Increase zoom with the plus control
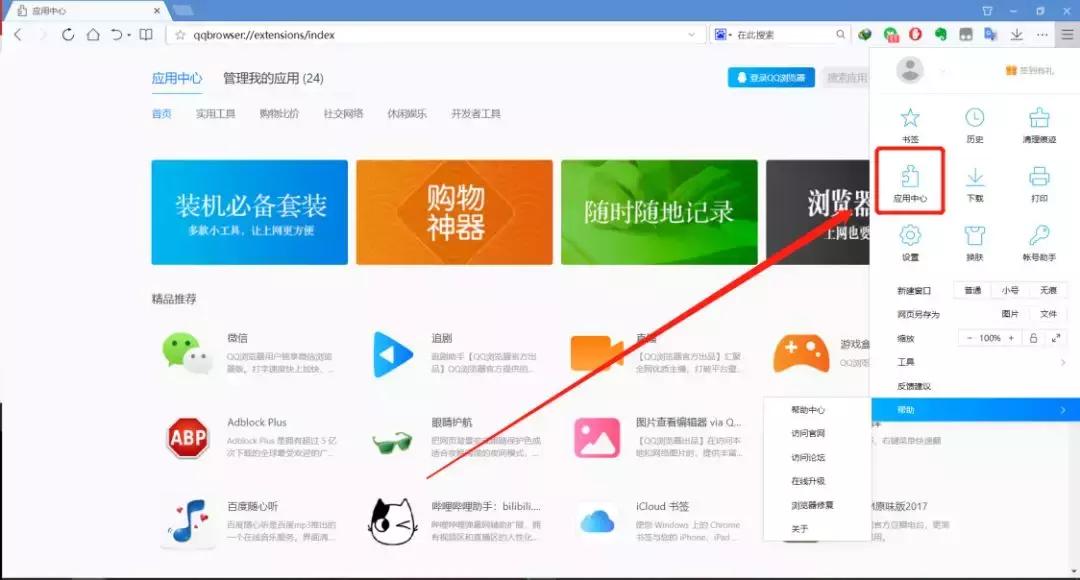The width and height of the screenshot is (1080, 580). tap(1010, 338)
